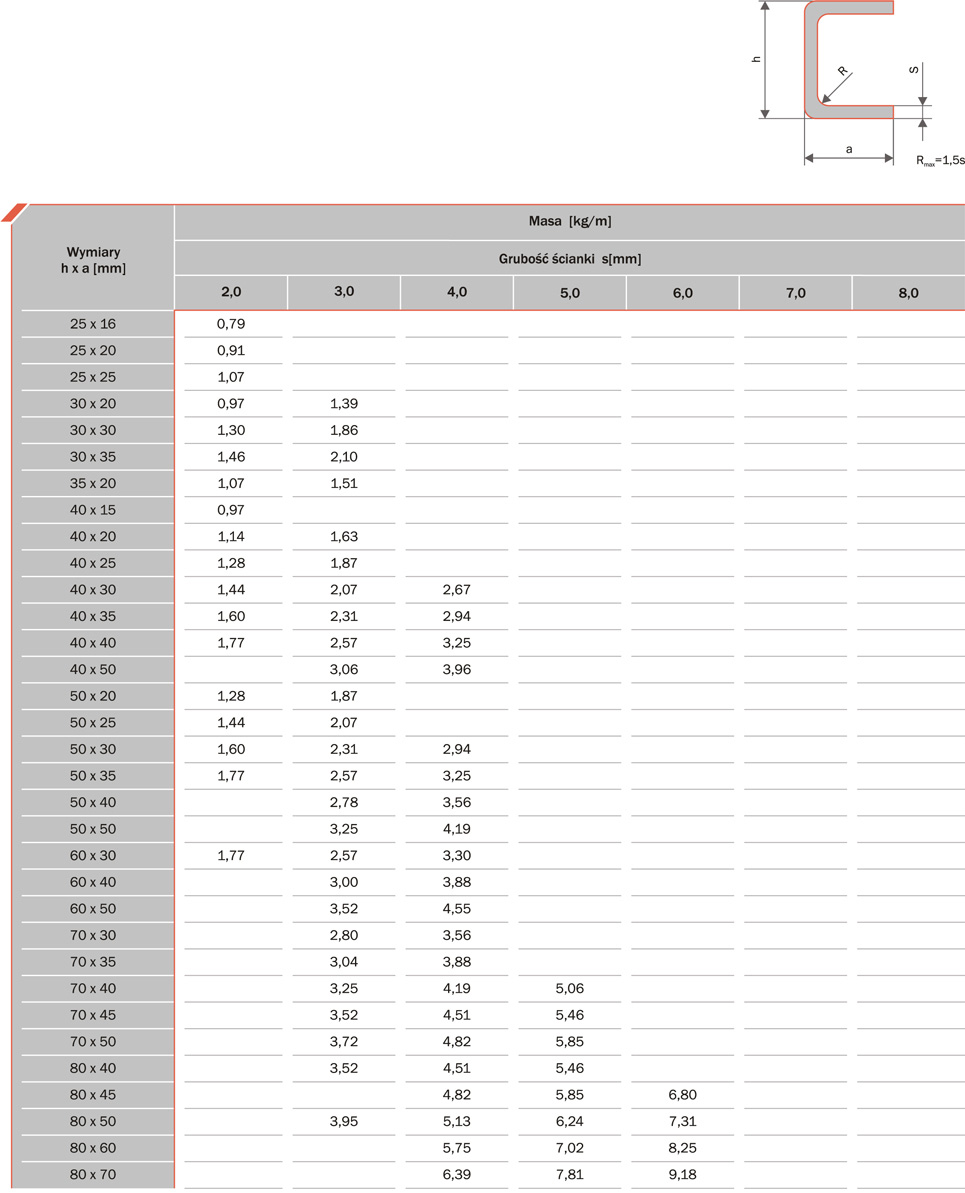
Task: Select the 3,0 thickness column header
Action: coord(344,292)
